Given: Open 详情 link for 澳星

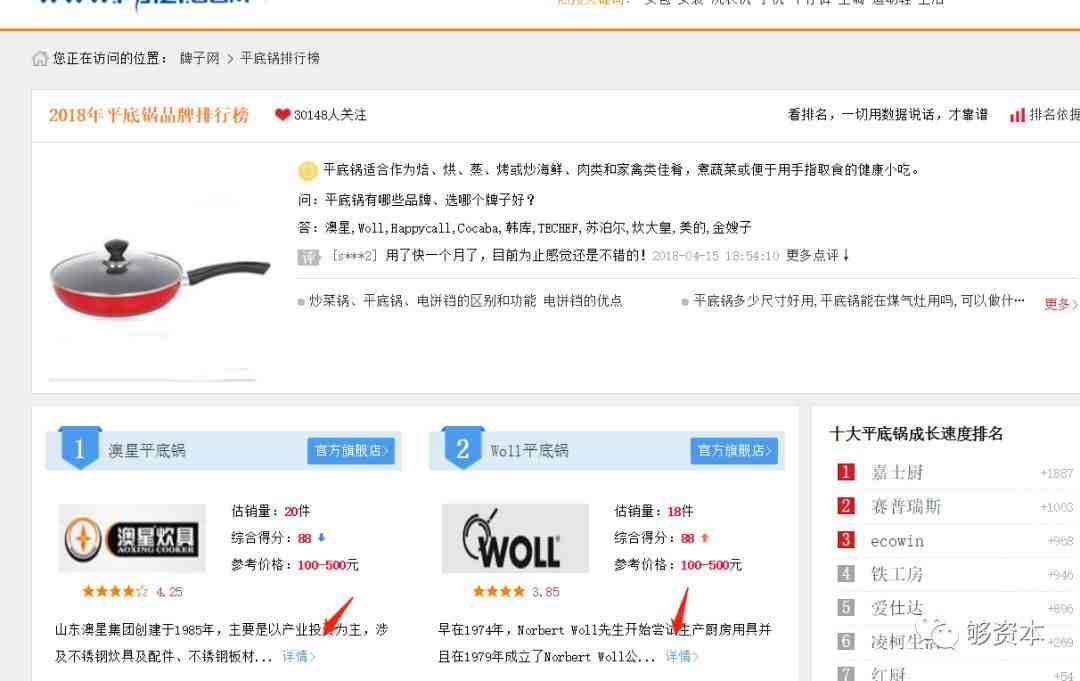Looking at the screenshot, I should point(298,656).
